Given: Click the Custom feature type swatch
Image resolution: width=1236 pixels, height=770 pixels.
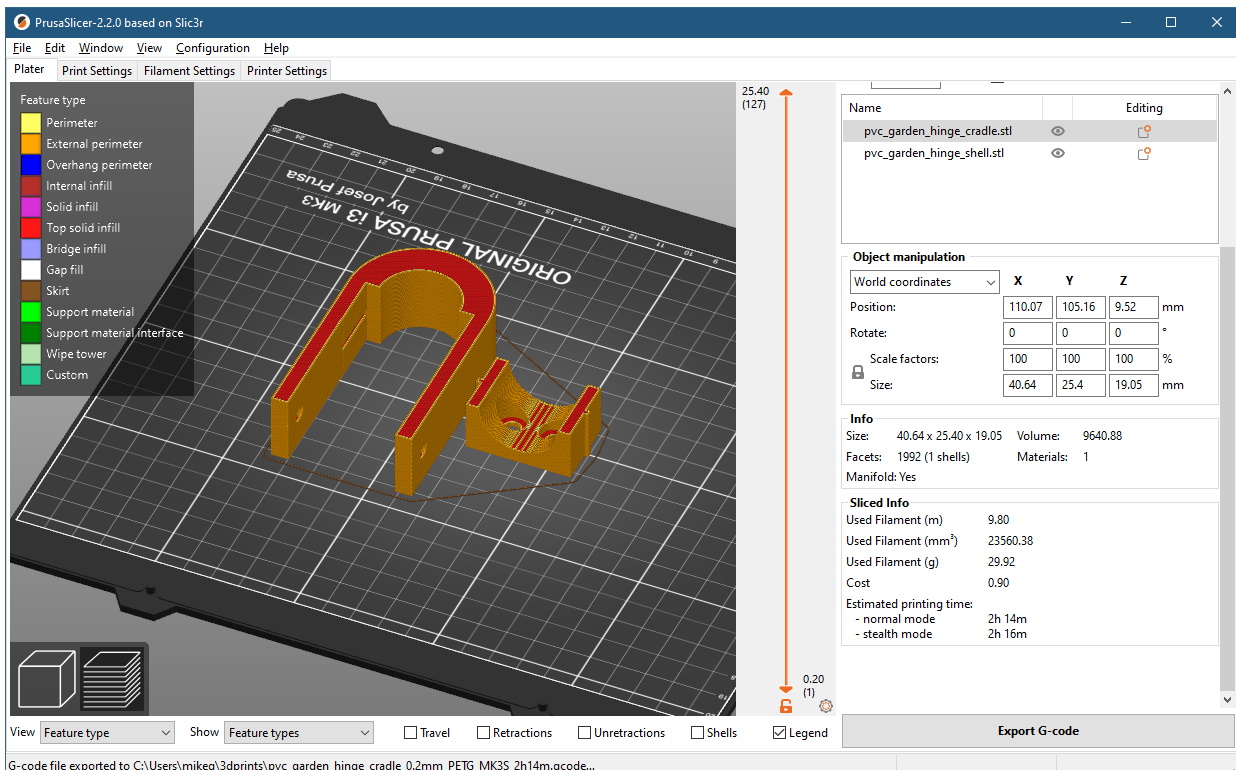Looking at the screenshot, I should (x=31, y=375).
